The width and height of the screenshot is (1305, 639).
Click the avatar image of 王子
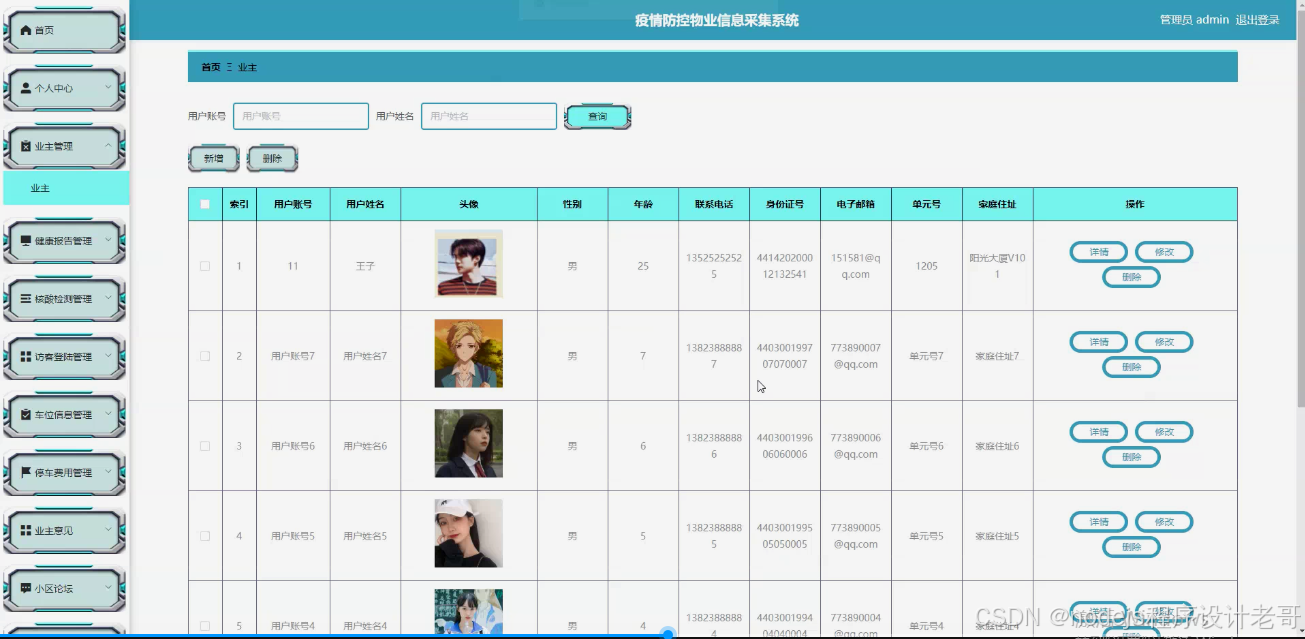[469, 264]
